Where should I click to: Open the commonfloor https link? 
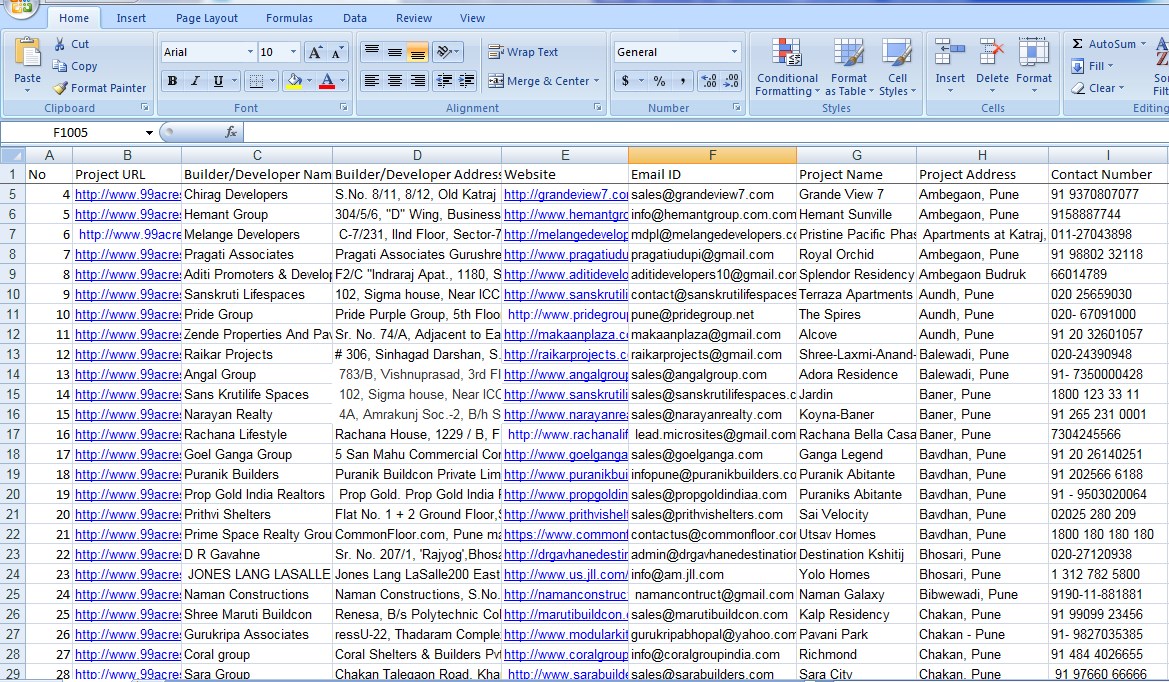click(x=566, y=534)
